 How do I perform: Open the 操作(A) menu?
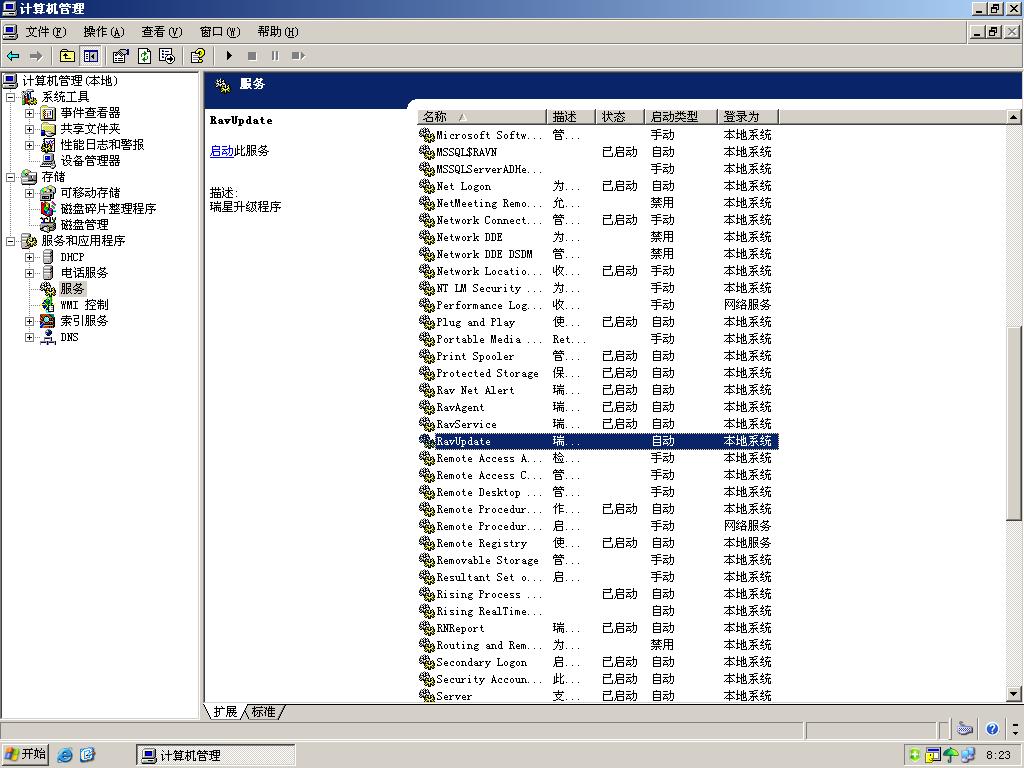pos(104,32)
